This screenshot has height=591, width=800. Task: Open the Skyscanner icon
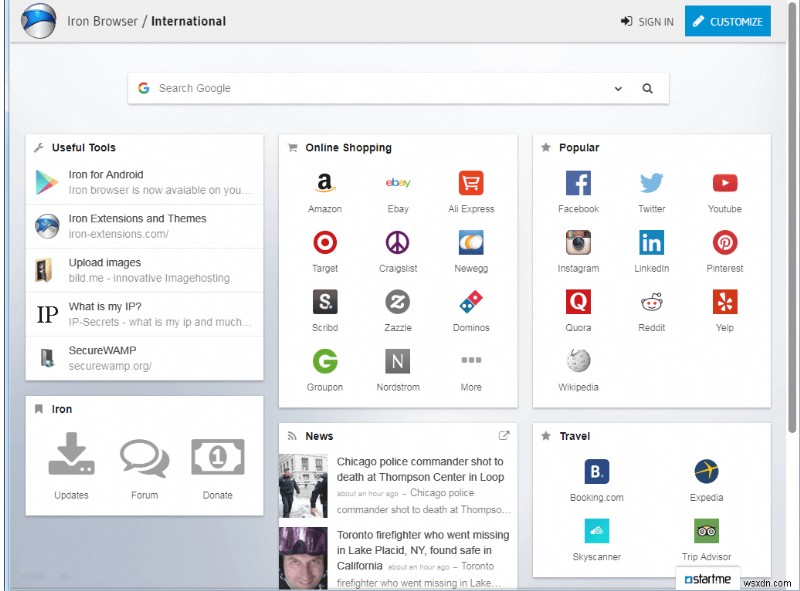pos(596,531)
